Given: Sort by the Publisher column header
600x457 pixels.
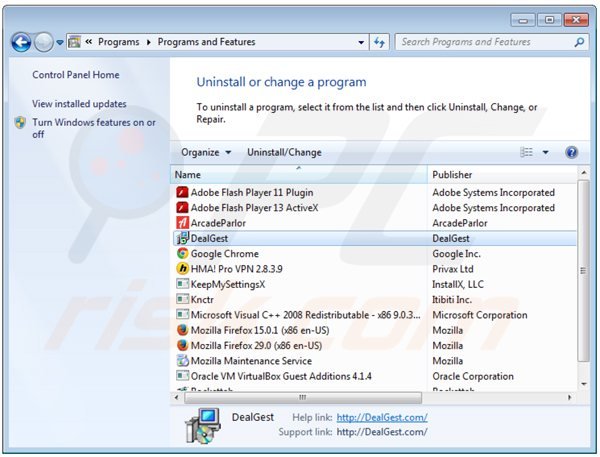Looking at the screenshot, I should click(502, 175).
